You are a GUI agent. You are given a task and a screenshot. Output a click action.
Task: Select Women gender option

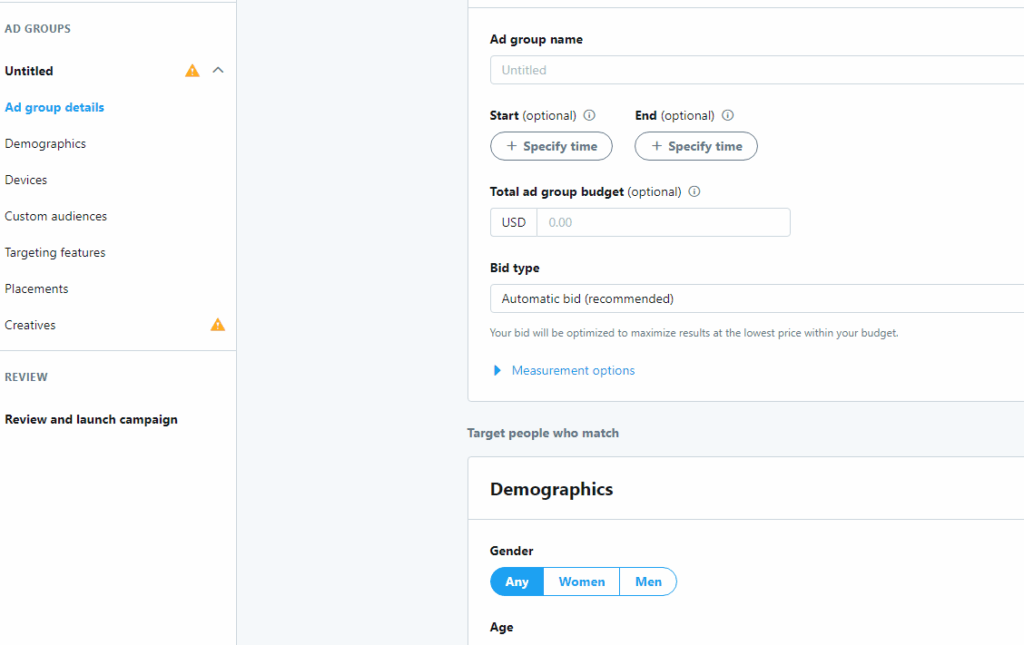[581, 582]
